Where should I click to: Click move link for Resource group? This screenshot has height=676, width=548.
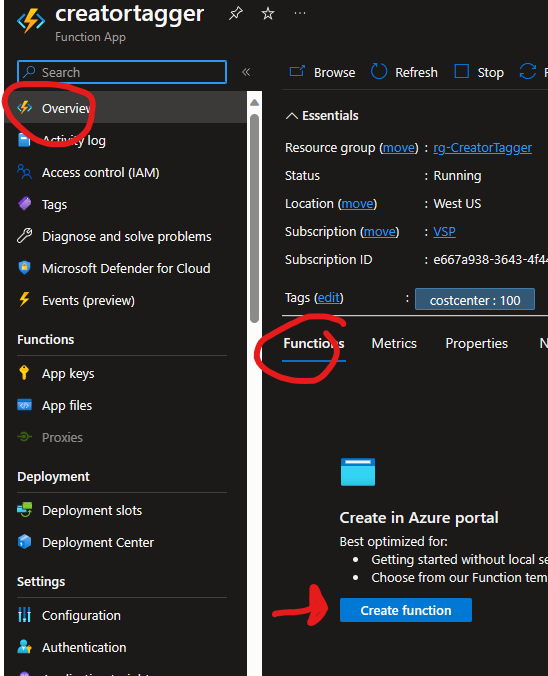coord(400,147)
